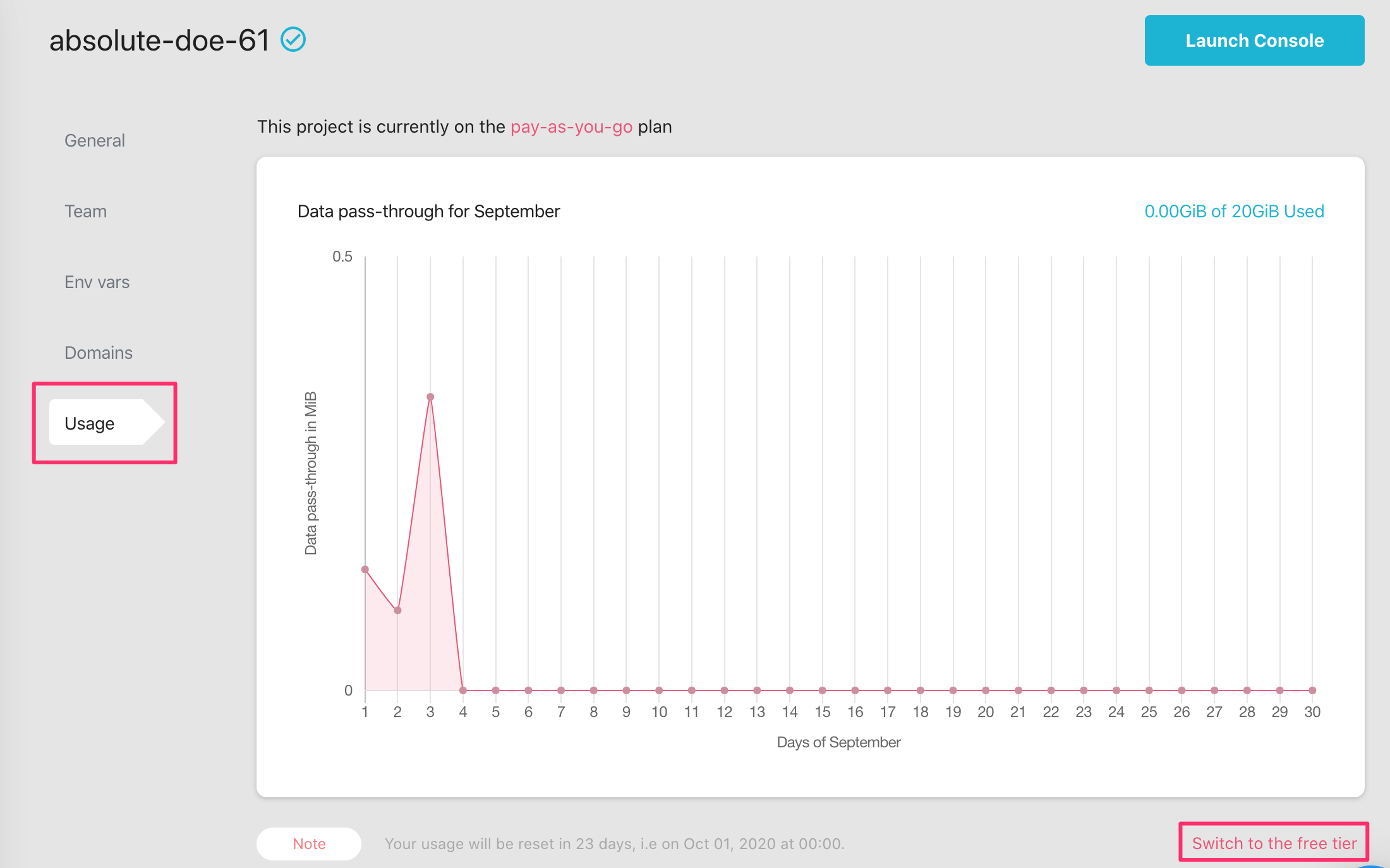The height and width of the screenshot is (868, 1390).
Task: Click the Note badge
Action: pos(309,843)
